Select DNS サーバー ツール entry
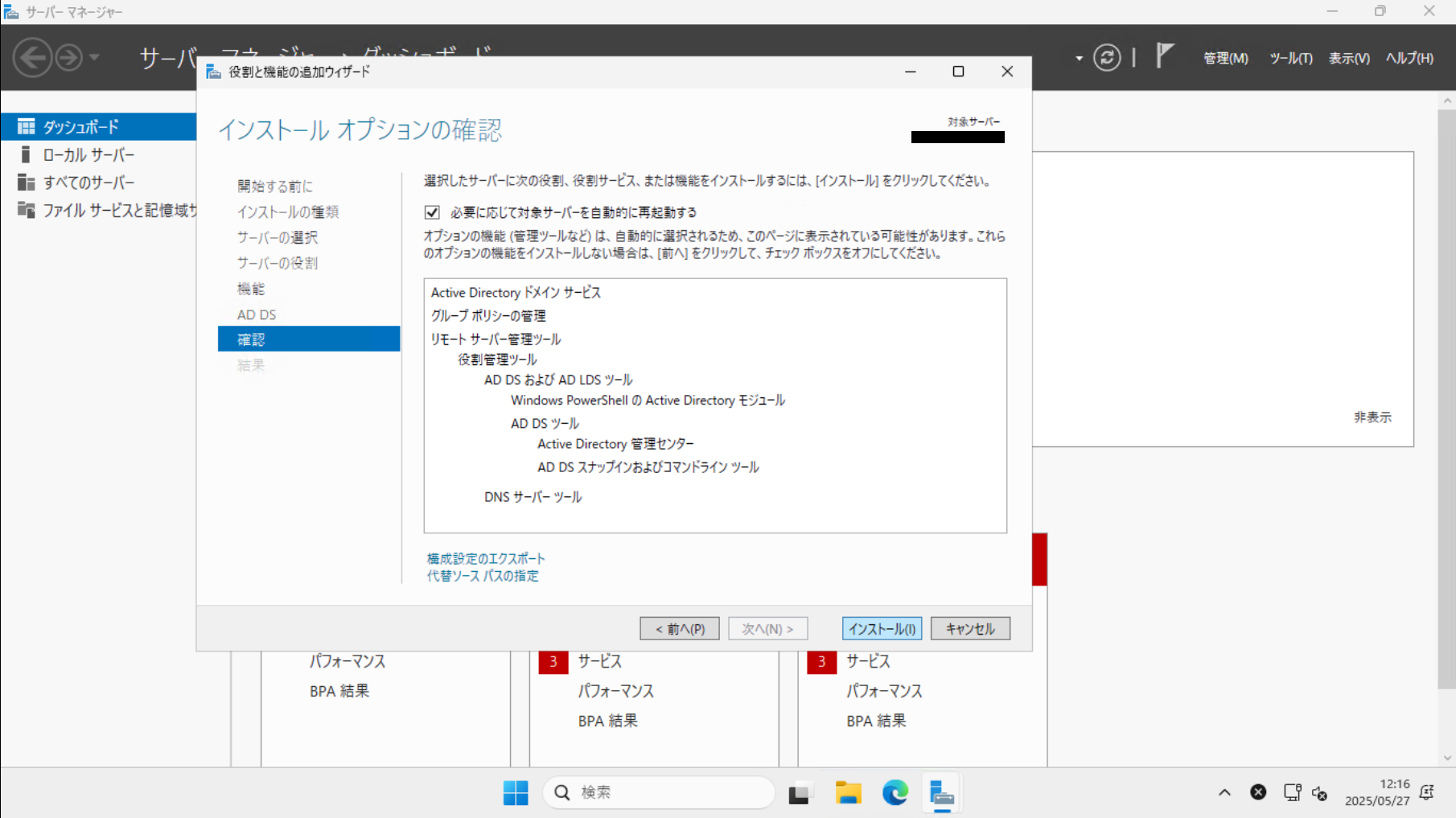 point(533,497)
